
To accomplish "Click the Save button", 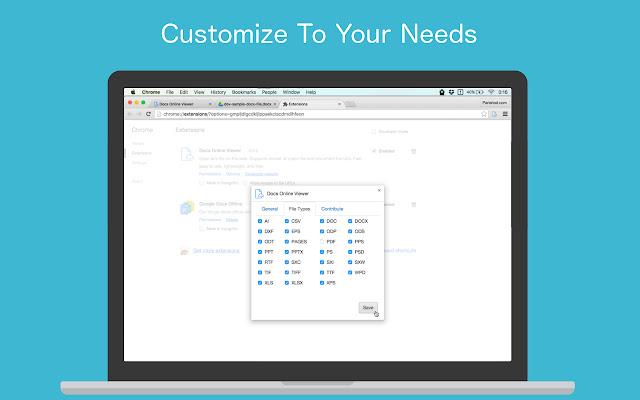I will (x=368, y=307).
